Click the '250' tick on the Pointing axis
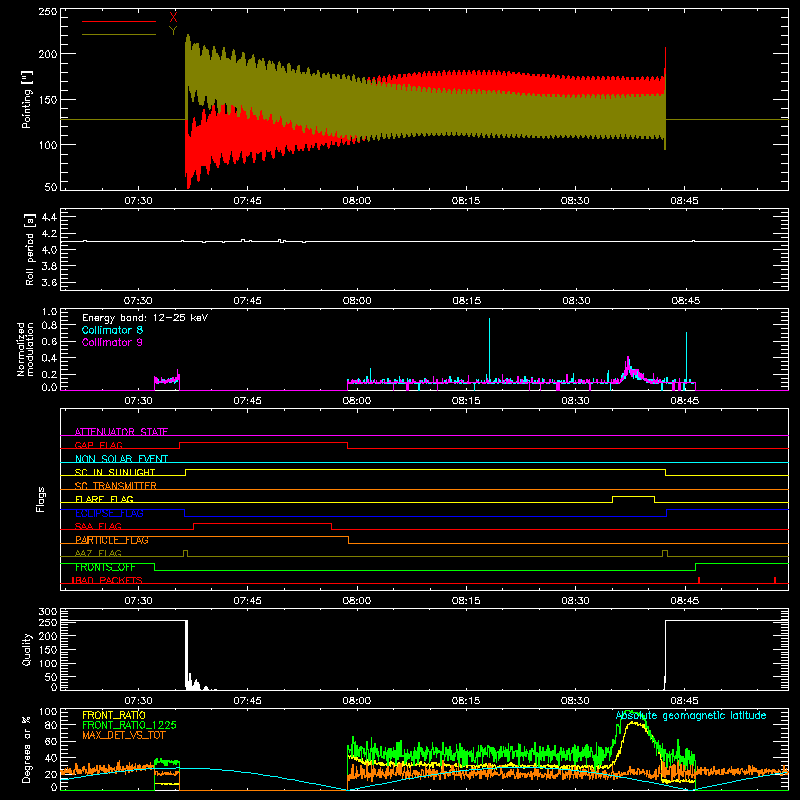The image size is (800, 800). coord(47,11)
